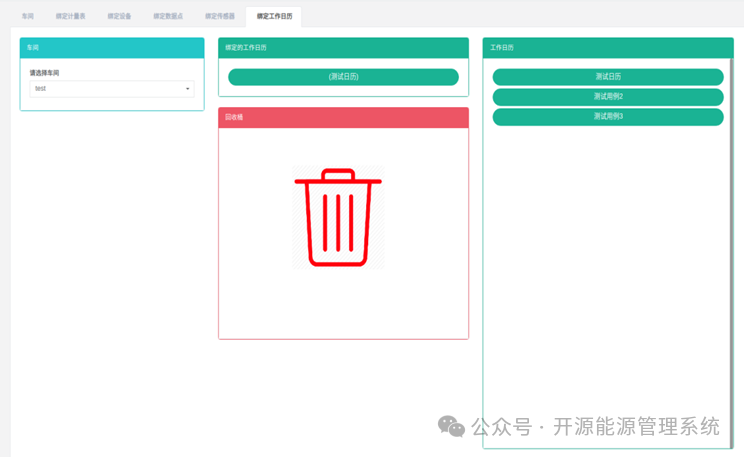The image size is (744, 457).
Task: Switch to the 绑定计量表 tab
Action: (x=70, y=16)
